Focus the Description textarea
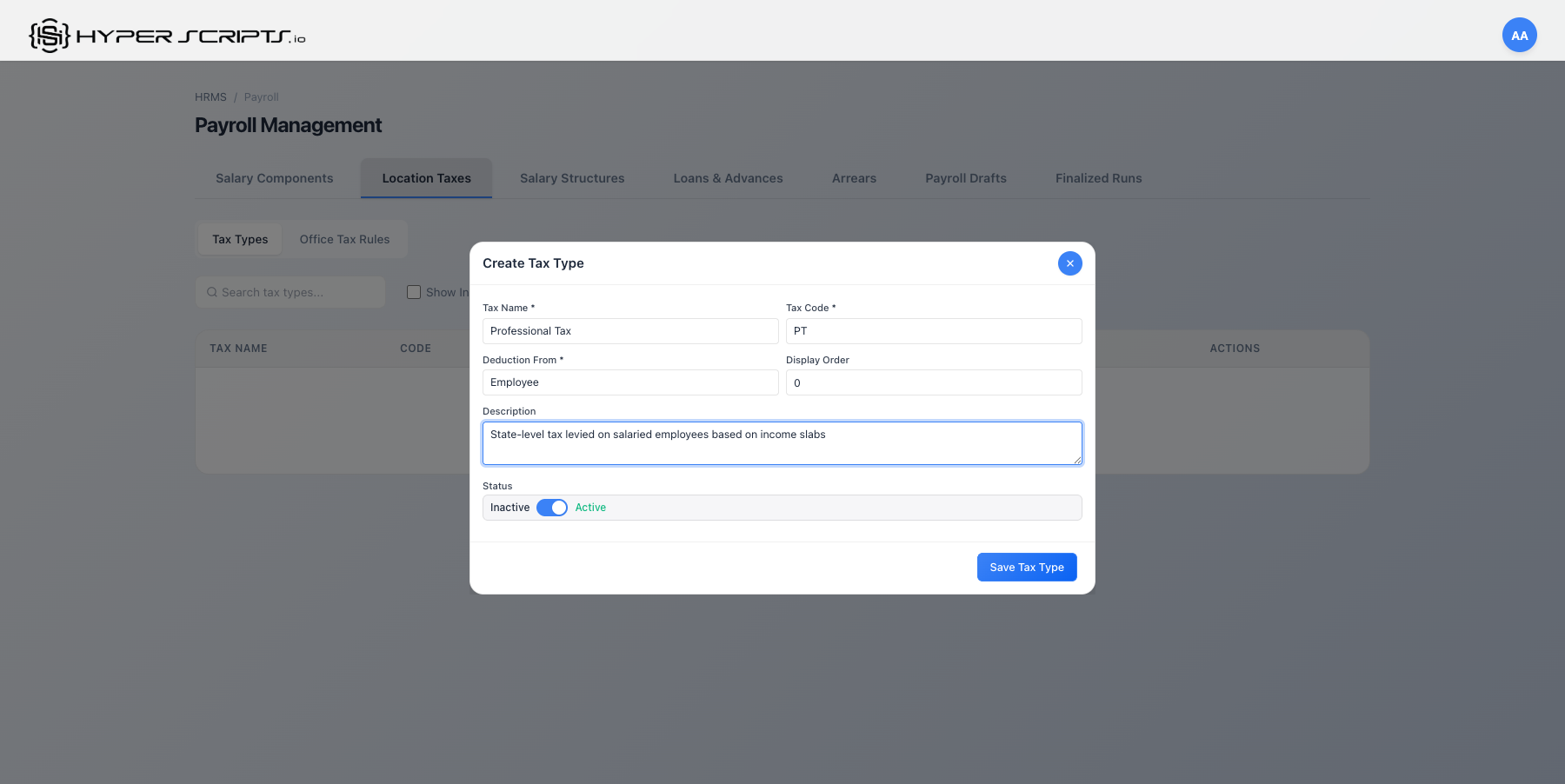The image size is (1565, 784). [x=782, y=443]
